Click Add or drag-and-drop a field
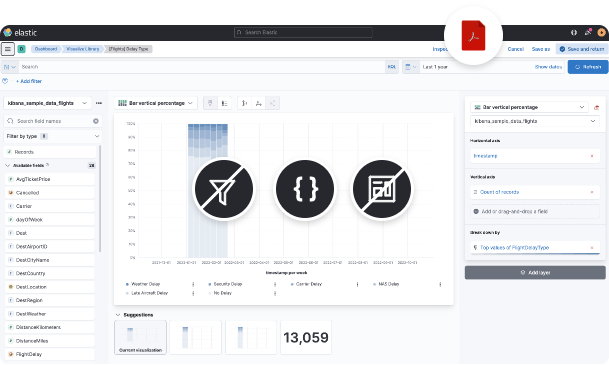The width and height of the screenshot is (609, 365). pos(535,212)
